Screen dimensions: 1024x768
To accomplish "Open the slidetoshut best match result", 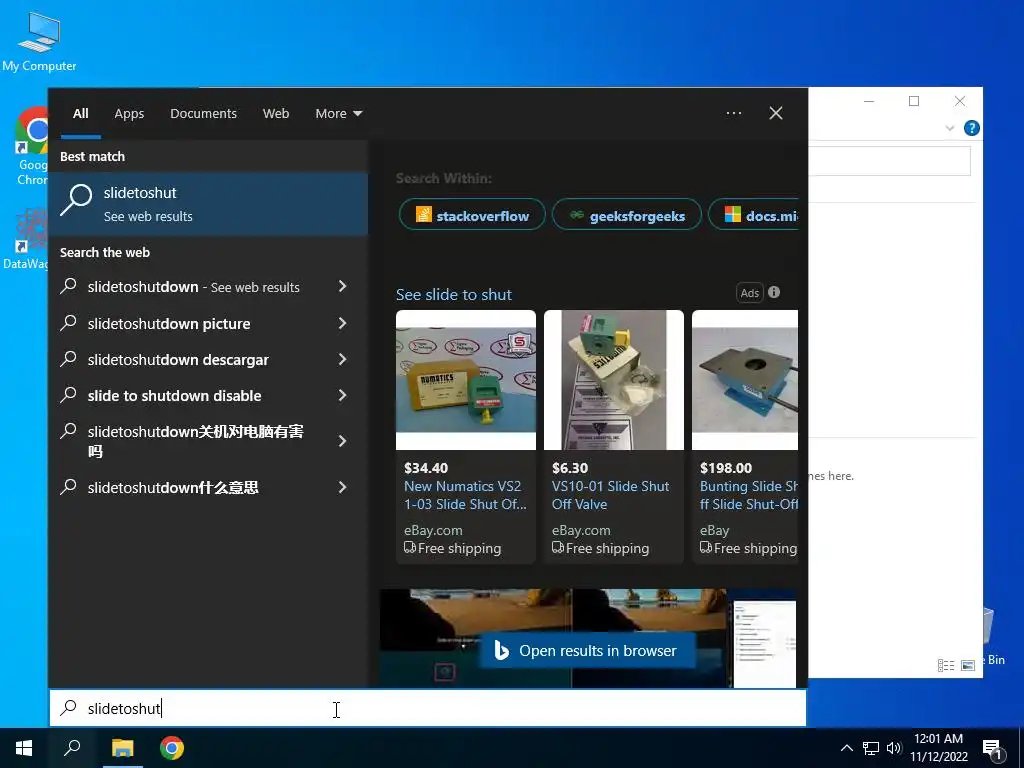I will click(x=208, y=204).
